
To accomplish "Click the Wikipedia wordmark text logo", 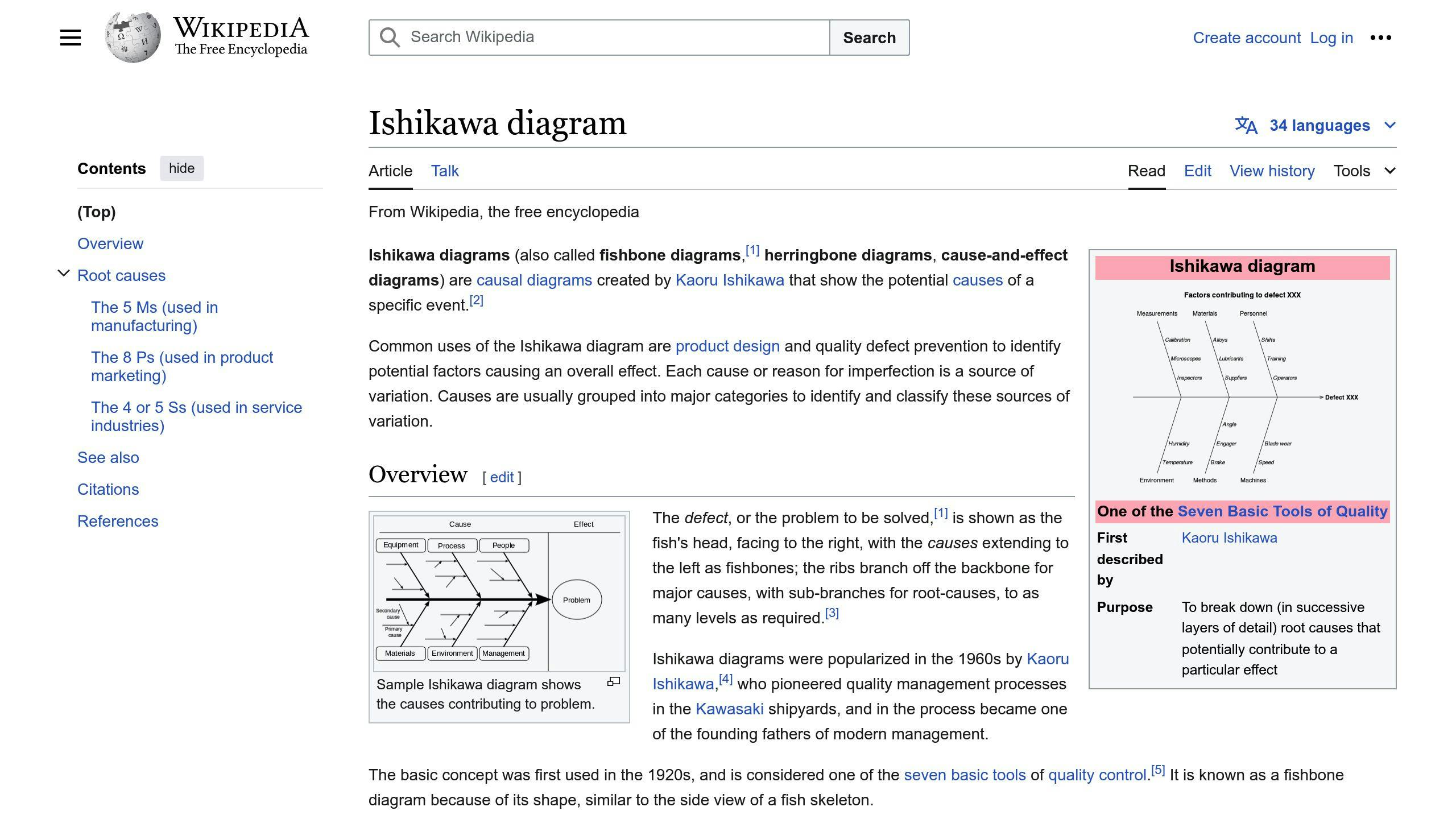I will tap(241, 36).
